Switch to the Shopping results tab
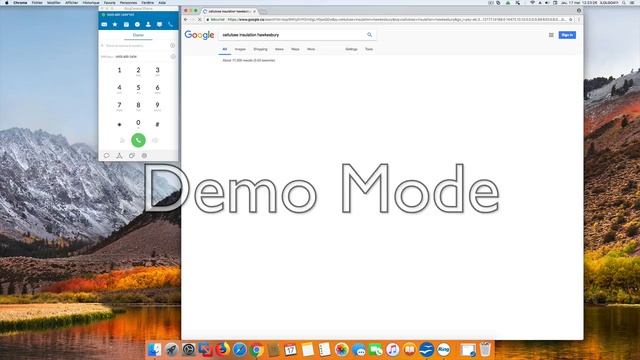640x360 pixels. 260,49
